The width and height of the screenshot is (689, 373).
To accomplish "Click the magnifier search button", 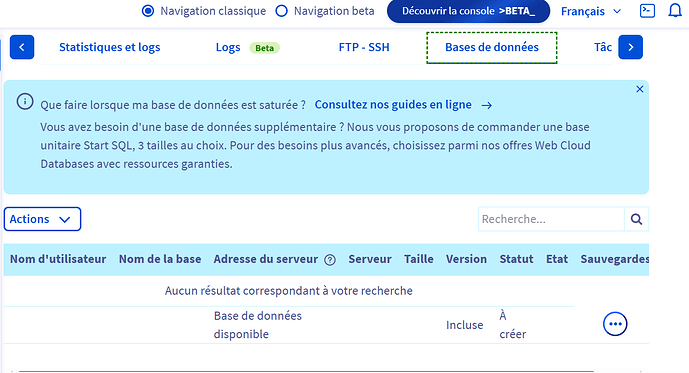I will point(636,219).
